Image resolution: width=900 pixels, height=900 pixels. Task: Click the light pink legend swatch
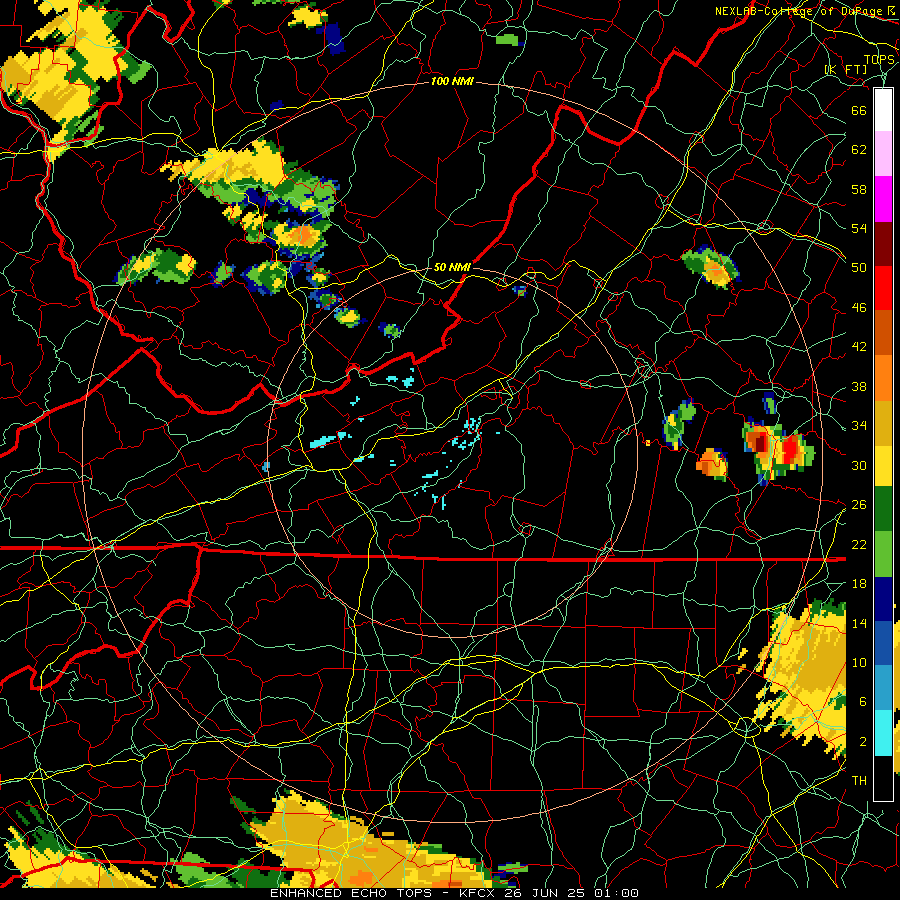pos(883,154)
